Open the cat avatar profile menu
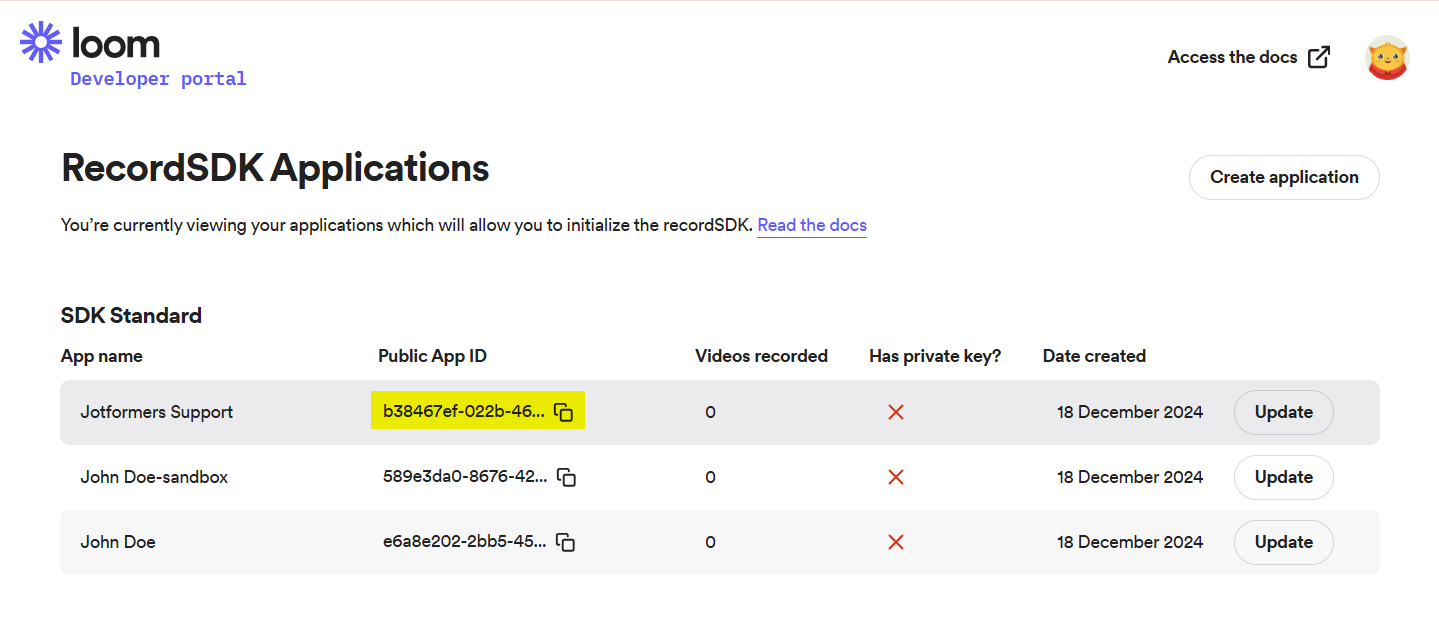The height and width of the screenshot is (629, 1439). (x=1387, y=58)
